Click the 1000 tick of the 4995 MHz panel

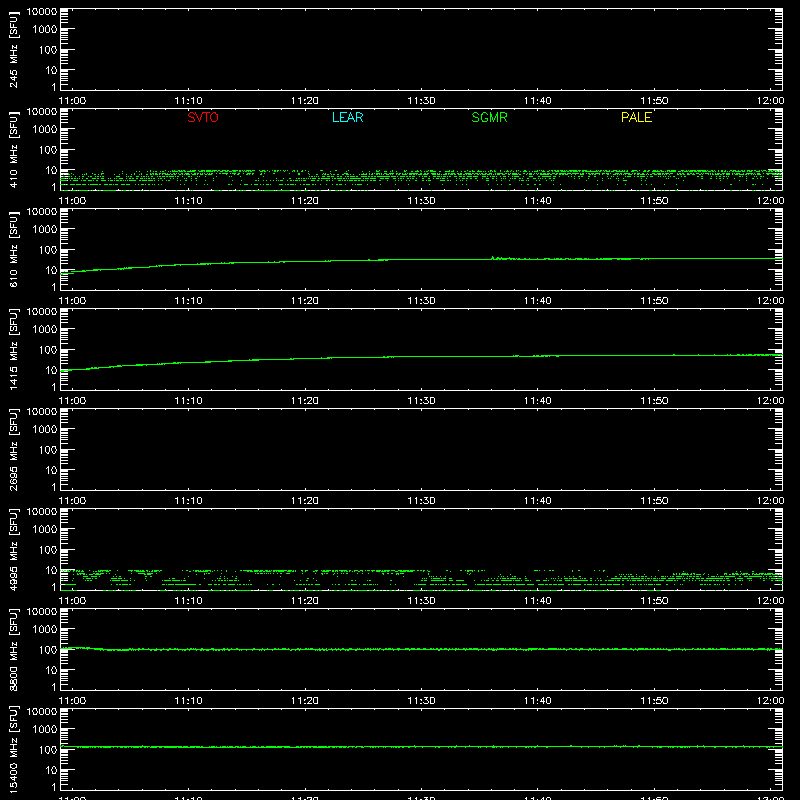45,530
